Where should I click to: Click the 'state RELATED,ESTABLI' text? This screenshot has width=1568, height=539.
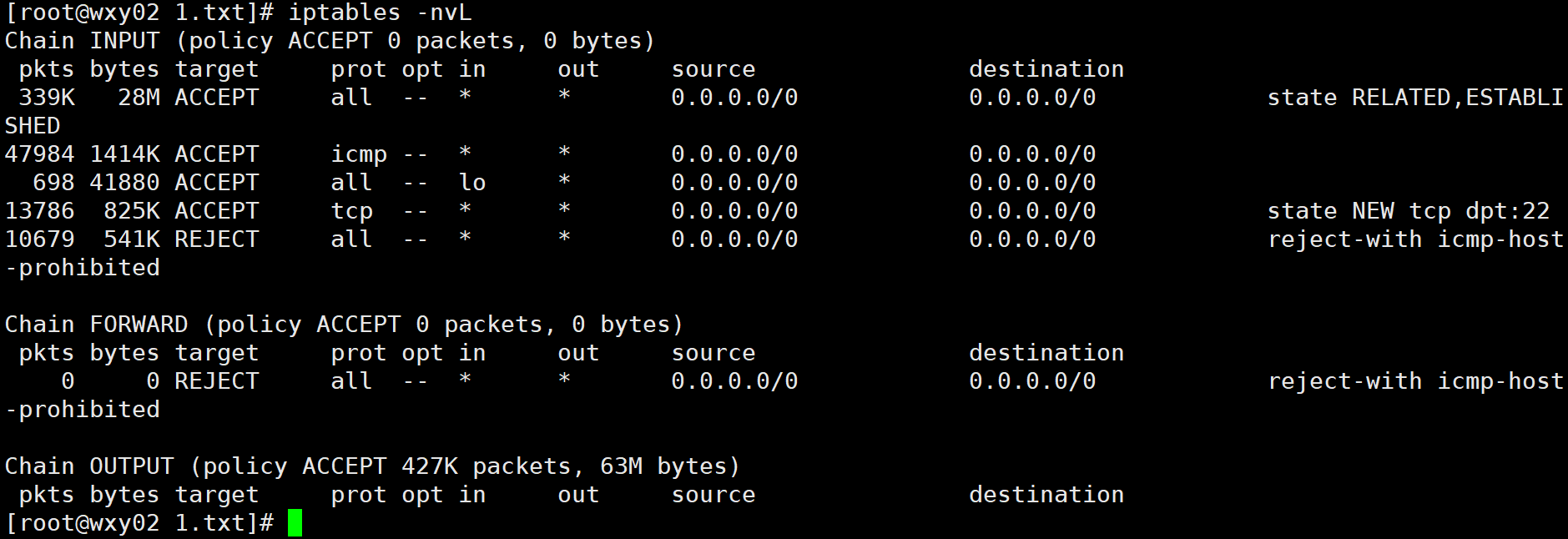point(1414,98)
